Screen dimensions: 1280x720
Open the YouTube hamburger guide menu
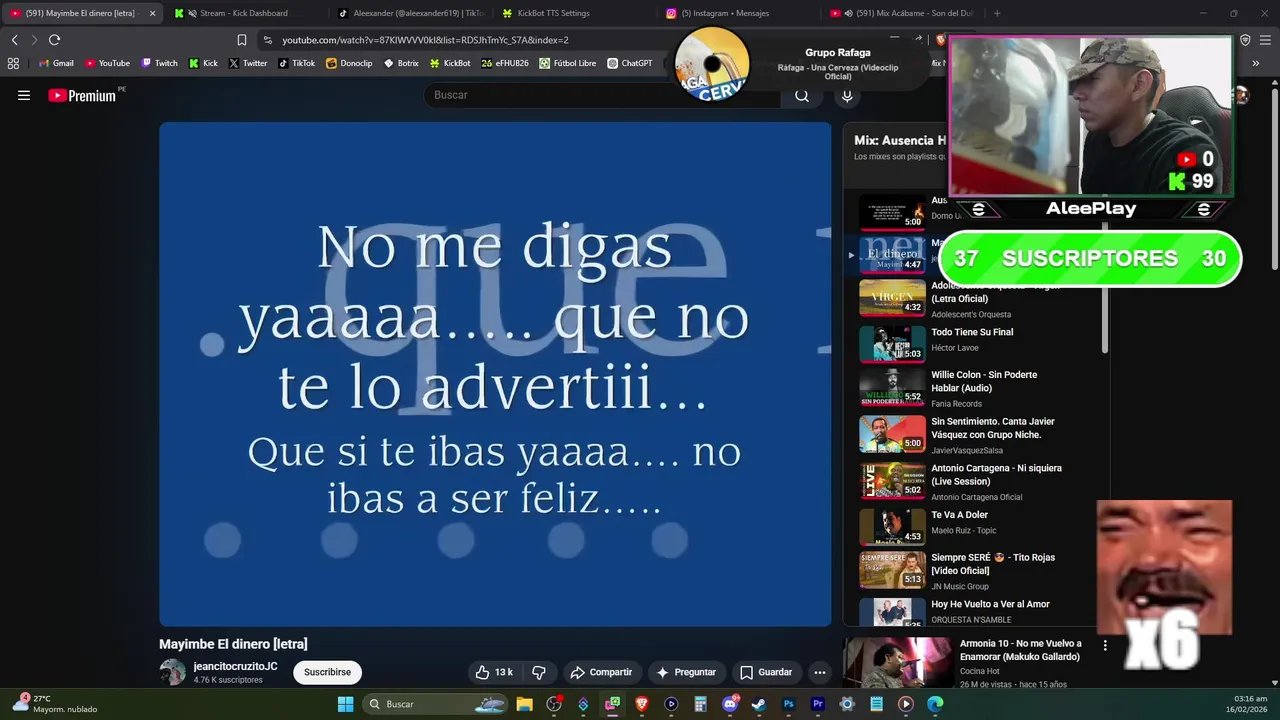(24, 95)
